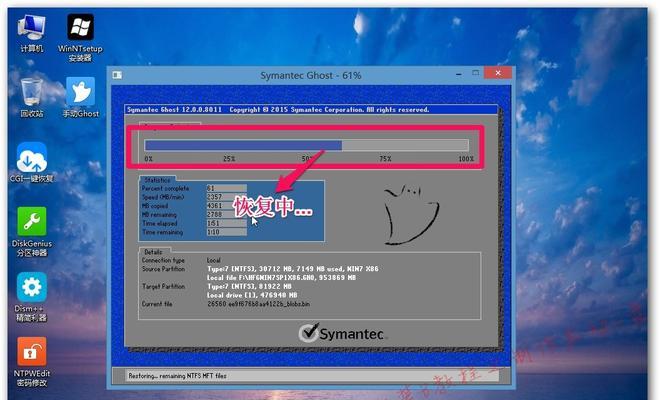Select the NTPWEdit 密码修改 shortcut

(32, 362)
